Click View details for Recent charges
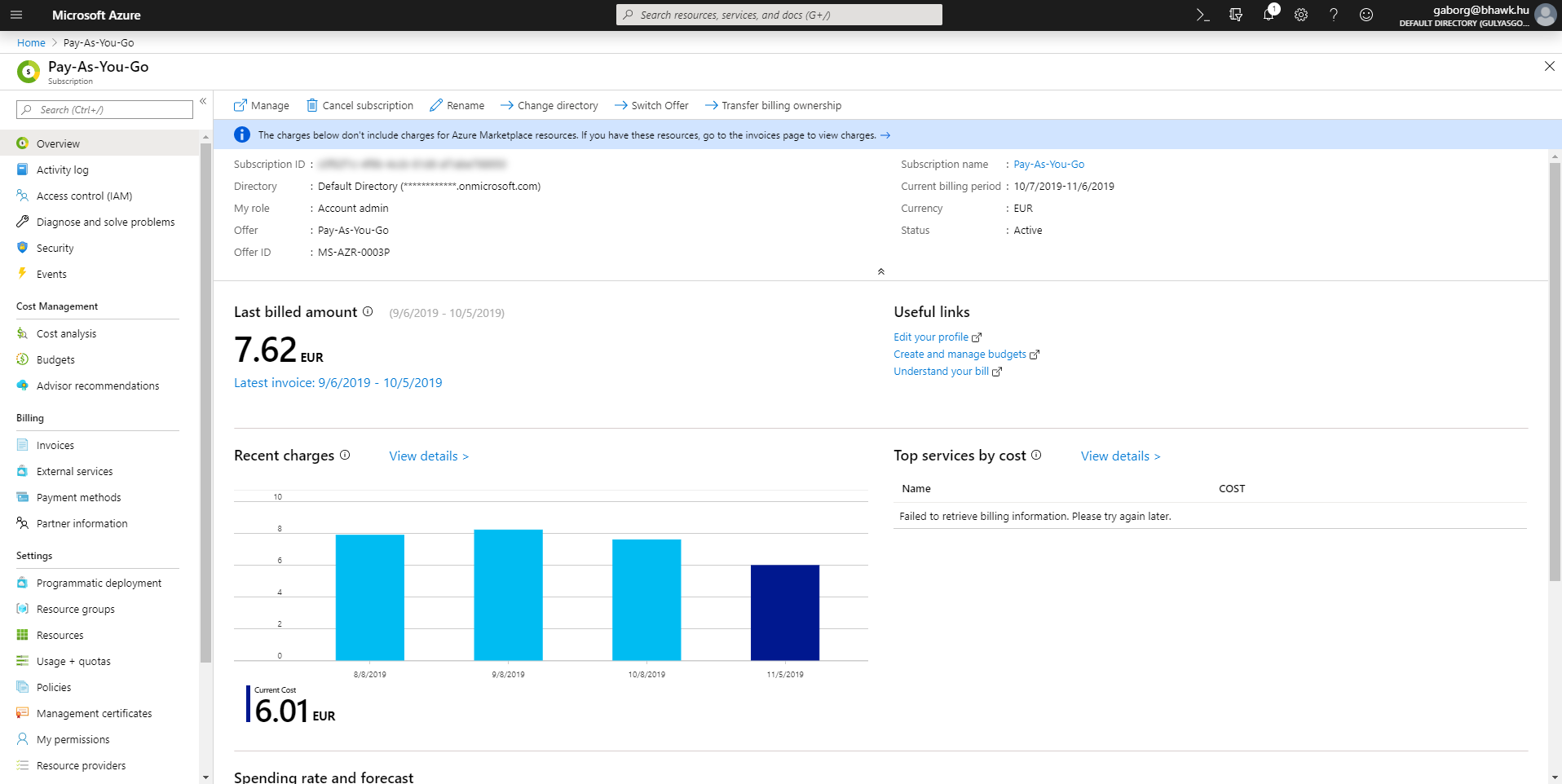Viewport: 1562px width, 784px height. (x=429, y=456)
